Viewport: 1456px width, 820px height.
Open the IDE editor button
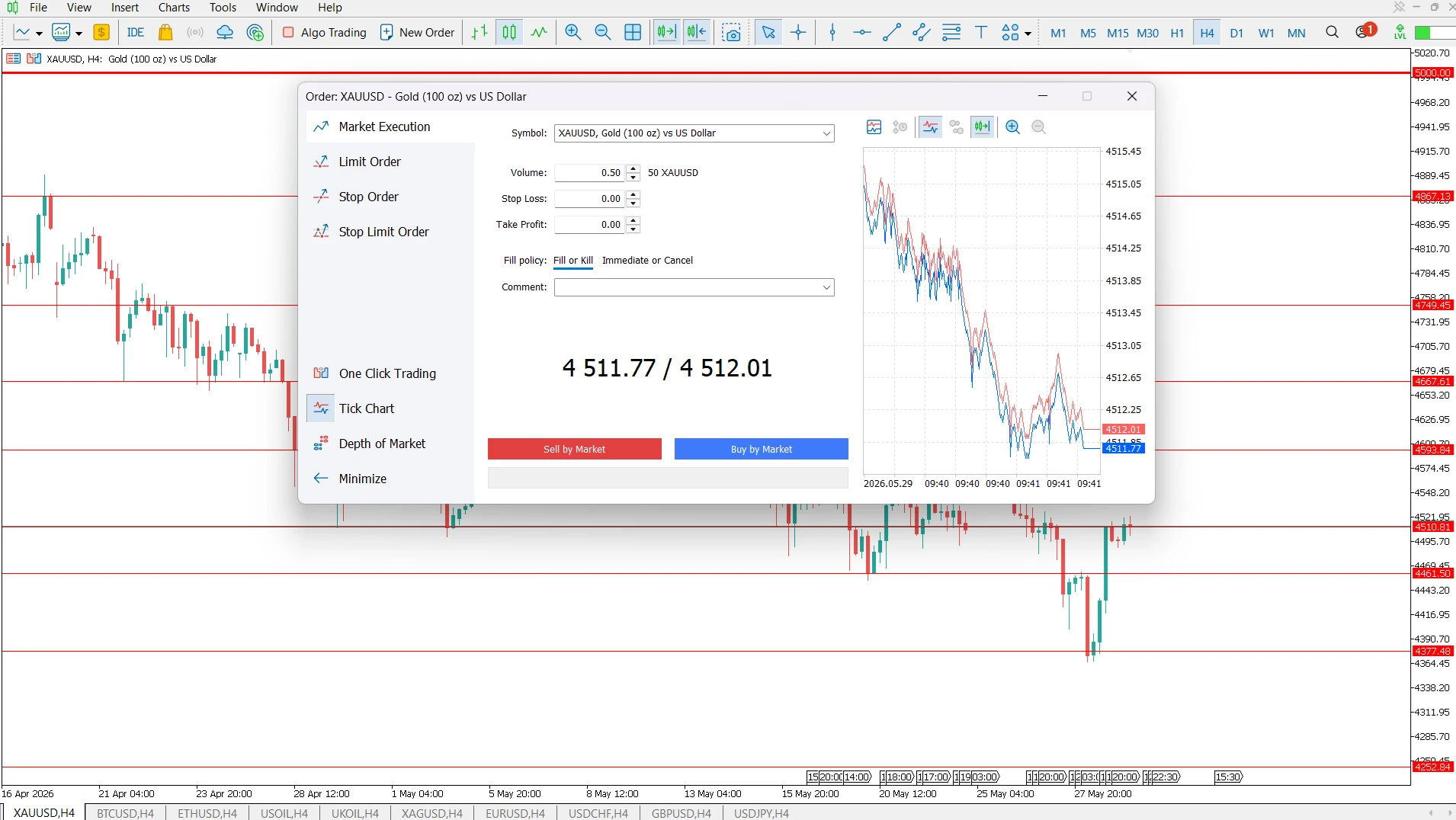point(136,33)
